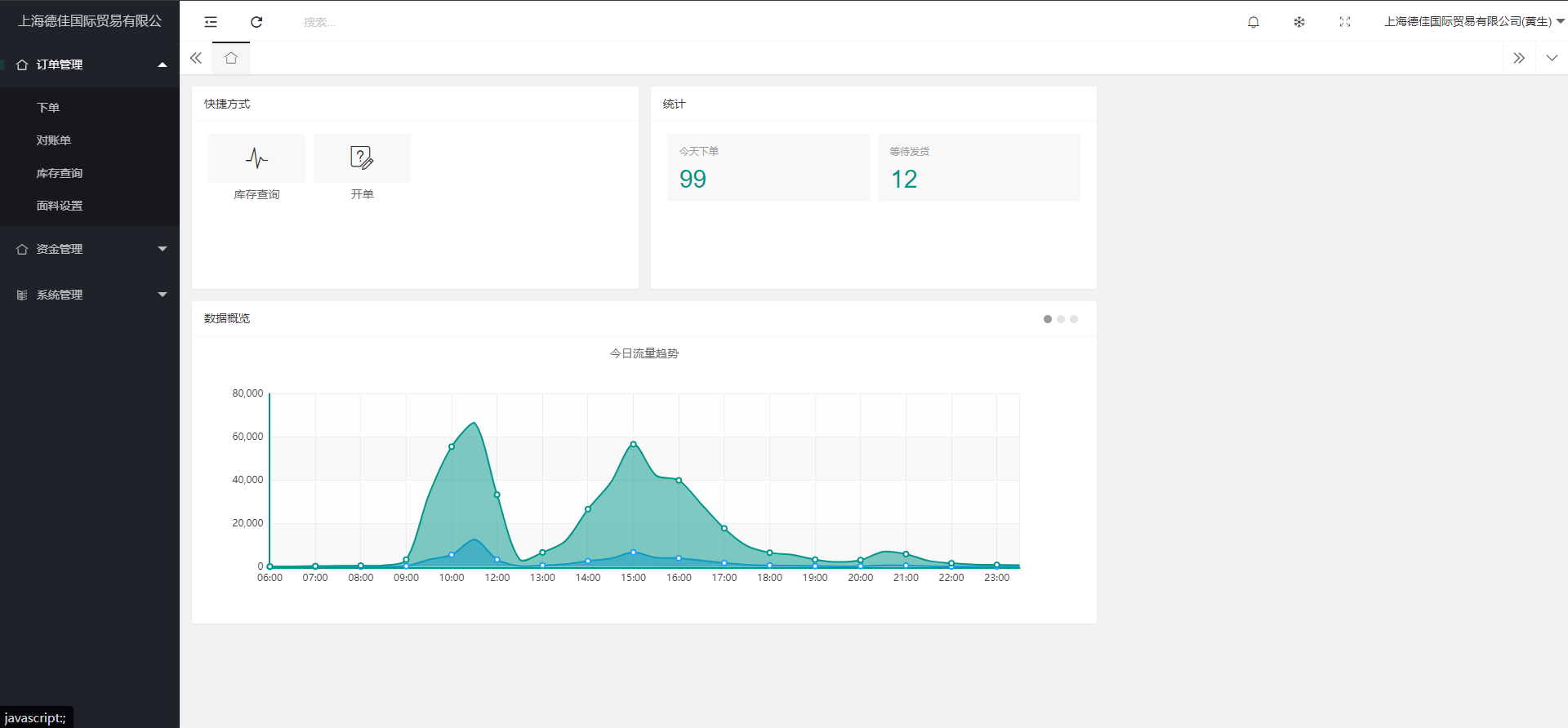The width and height of the screenshot is (1568, 728).
Task: Click the 资金管理 icon in sidebar
Action: coord(22,249)
